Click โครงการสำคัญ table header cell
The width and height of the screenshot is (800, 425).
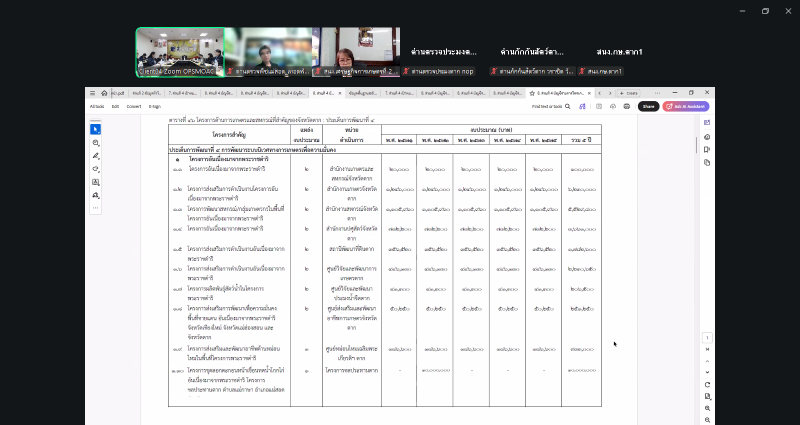[x=229, y=135]
